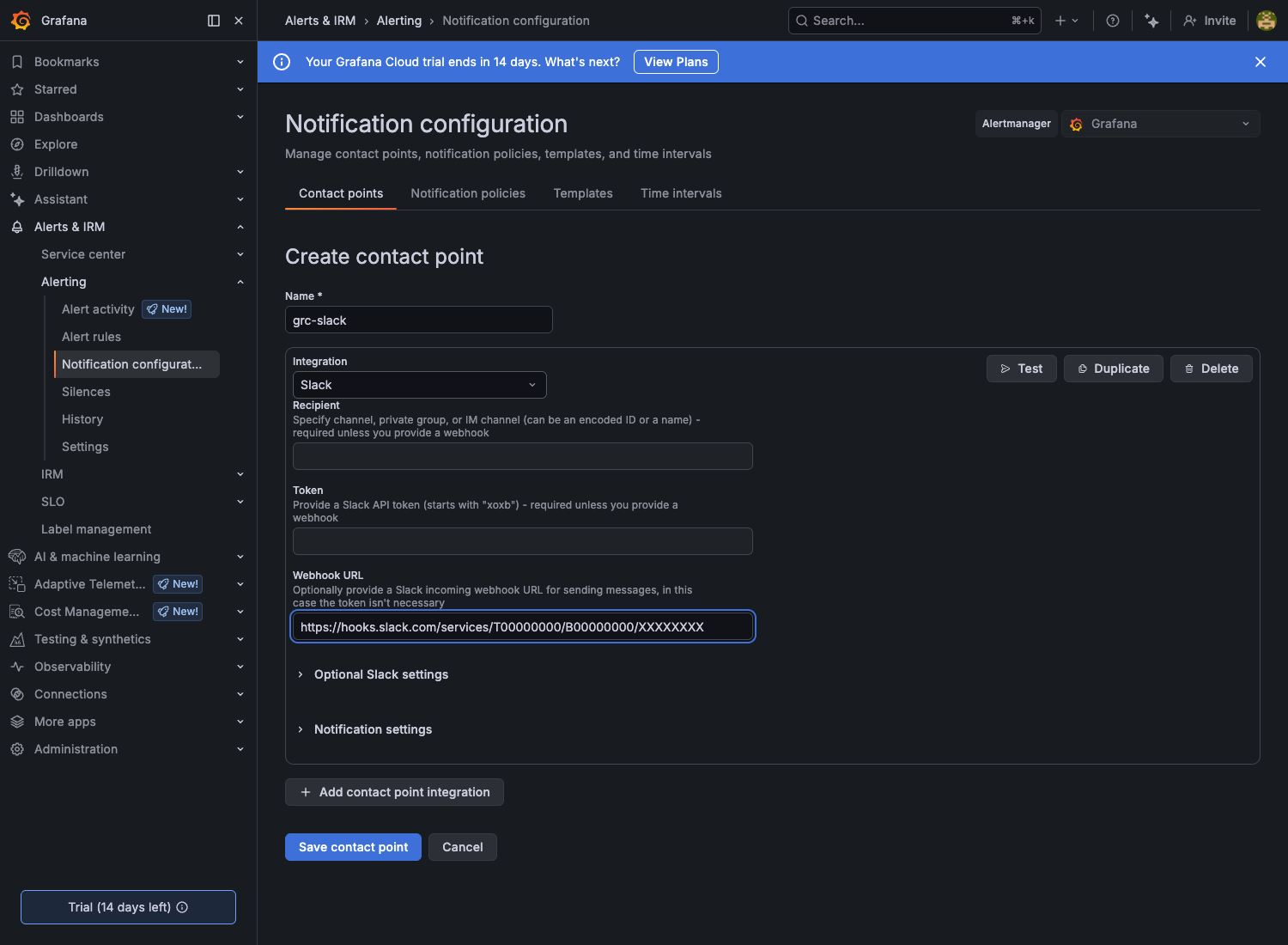This screenshot has width=1288, height=945.
Task: Click More apps stack icon
Action: [x=17, y=722]
